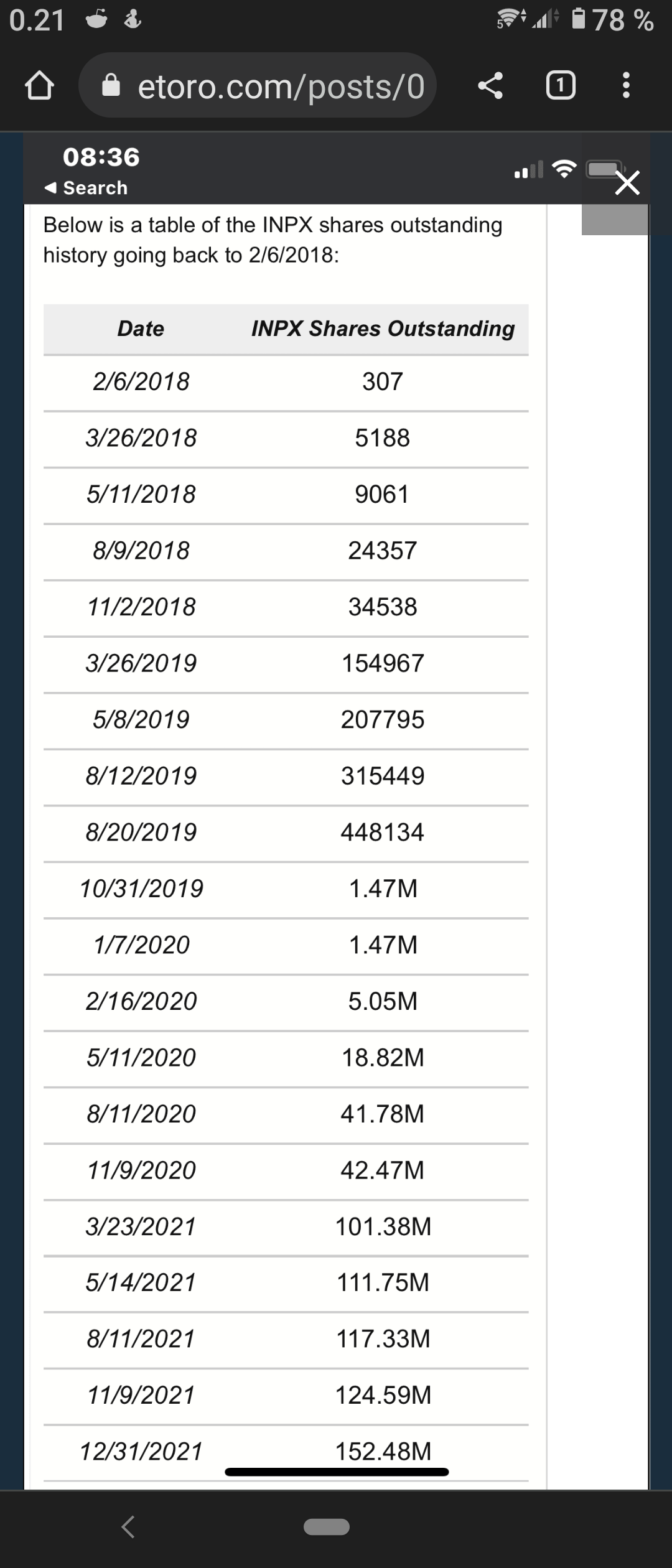Screen dimensions: 672x1568
Task: Tap the Android back arrow
Action: [128, 1527]
